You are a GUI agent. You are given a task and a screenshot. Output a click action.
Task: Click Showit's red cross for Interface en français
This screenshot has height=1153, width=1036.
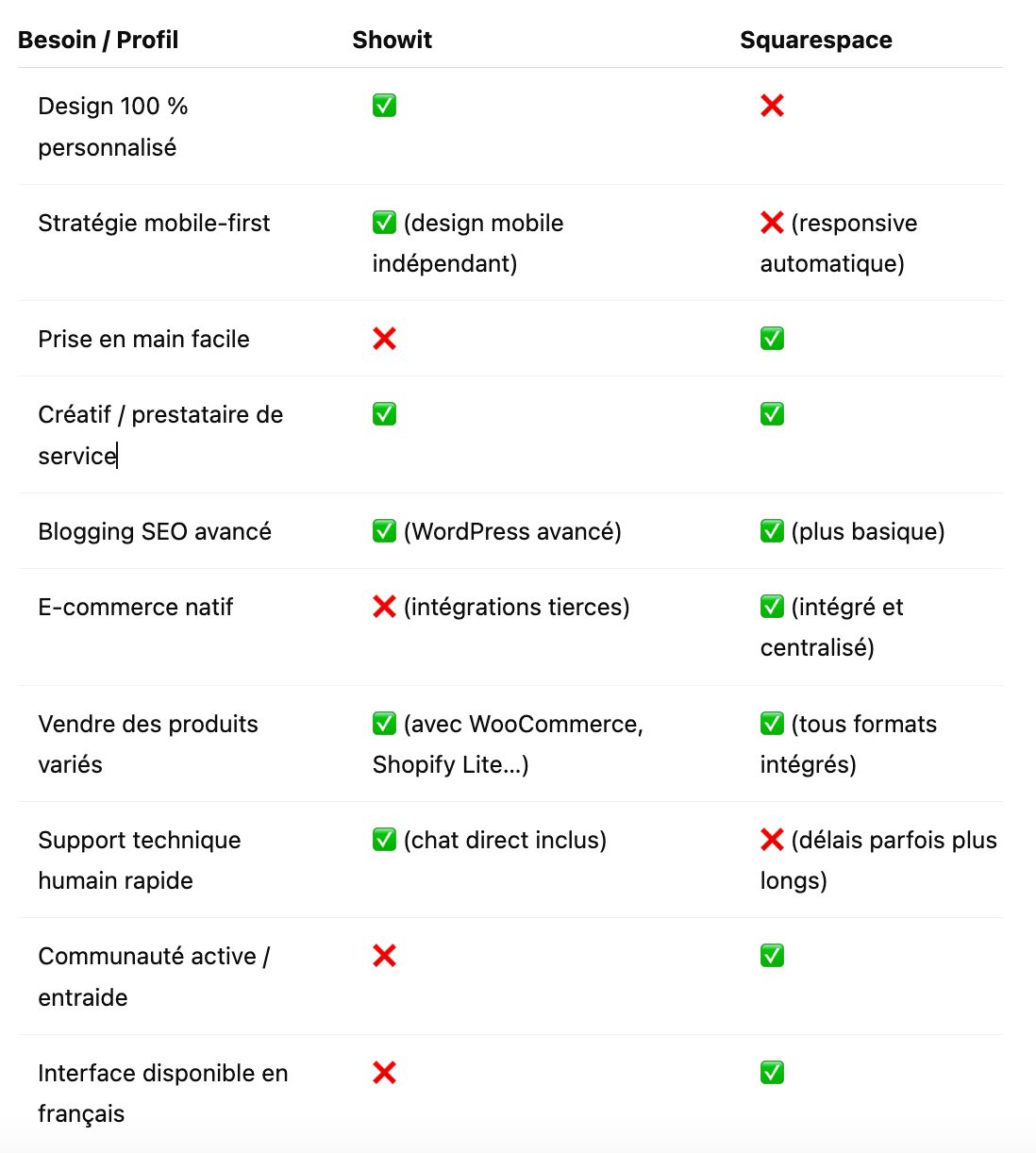[x=384, y=1073]
